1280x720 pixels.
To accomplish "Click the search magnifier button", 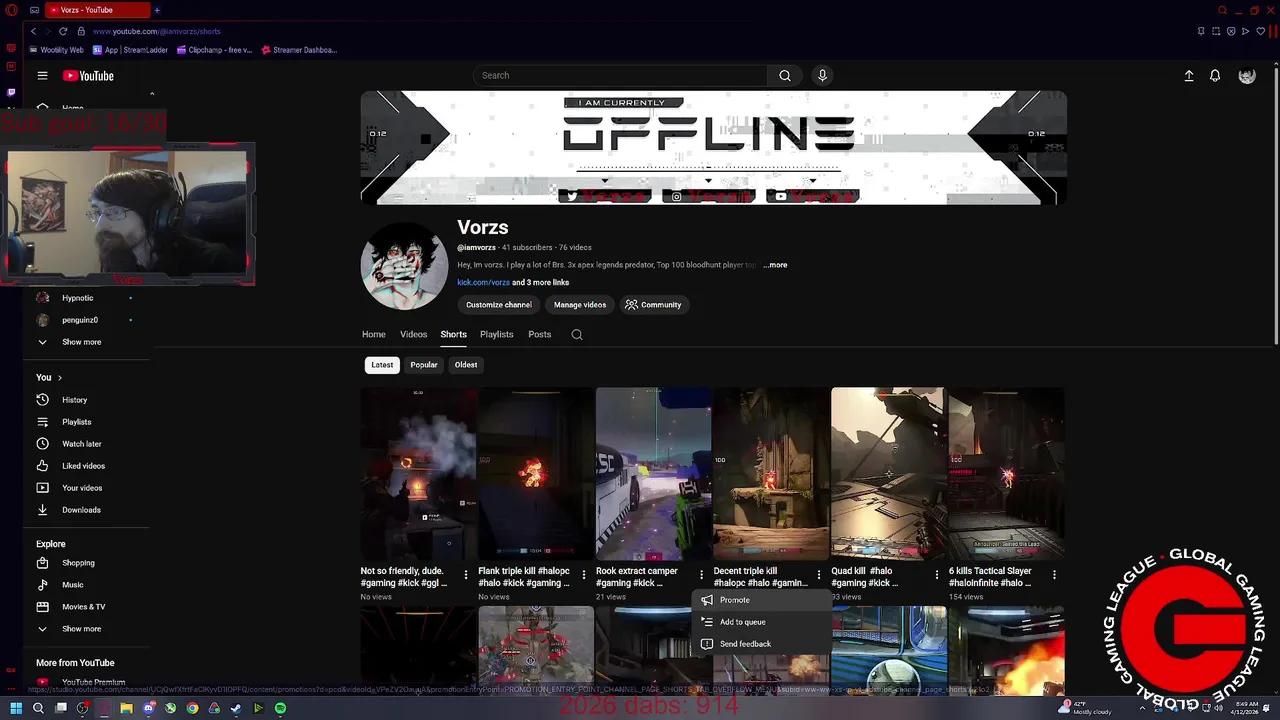I will click(785, 75).
